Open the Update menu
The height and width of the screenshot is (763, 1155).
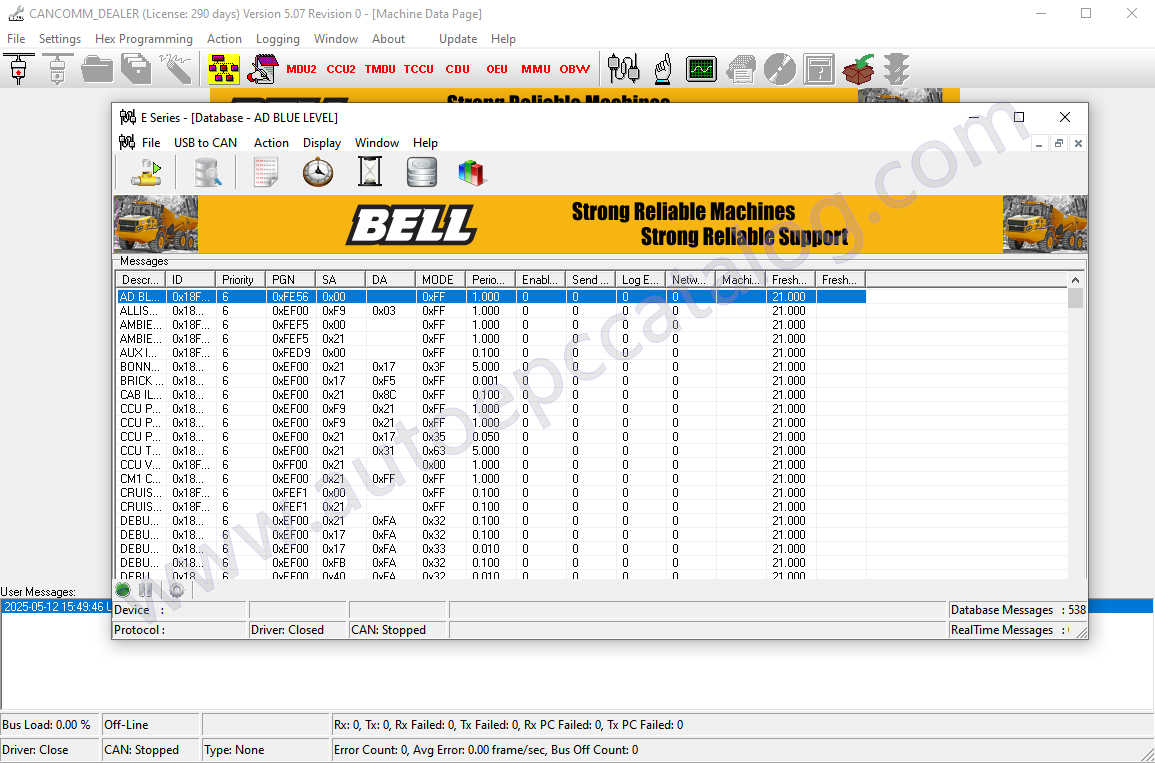(x=458, y=39)
